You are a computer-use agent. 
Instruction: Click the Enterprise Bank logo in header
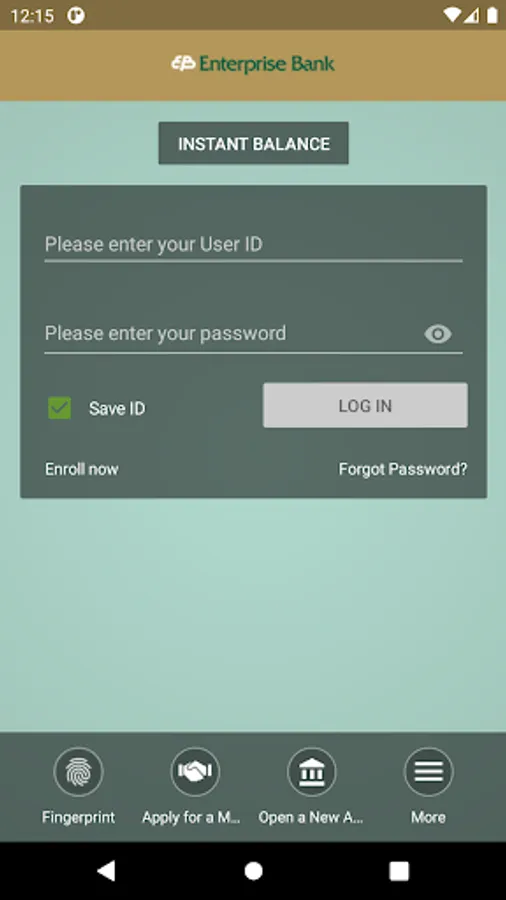click(253, 64)
